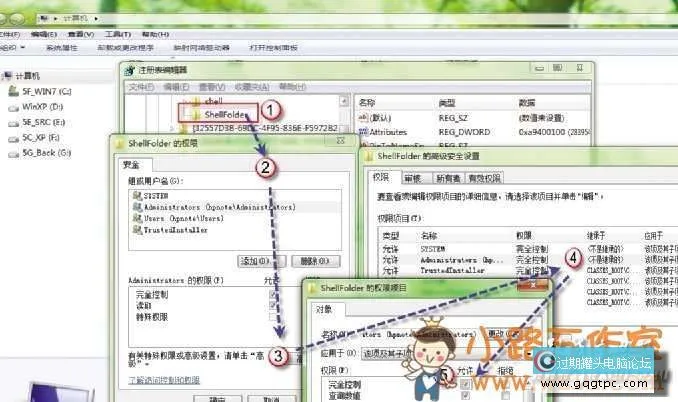Viewport: 678px width, 402px height.
Task: Click the arrow after 计算机 in address bar
Action: coord(96,19)
